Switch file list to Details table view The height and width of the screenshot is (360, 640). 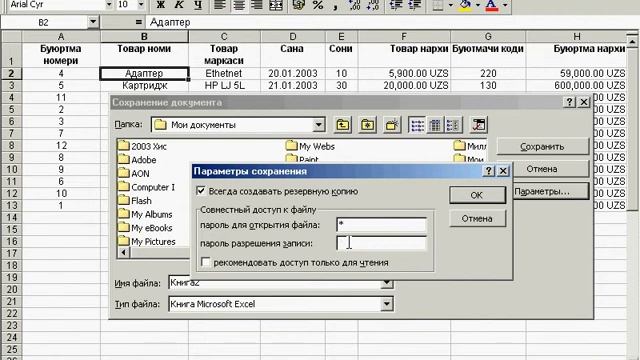pyautogui.click(x=435, y=125)
